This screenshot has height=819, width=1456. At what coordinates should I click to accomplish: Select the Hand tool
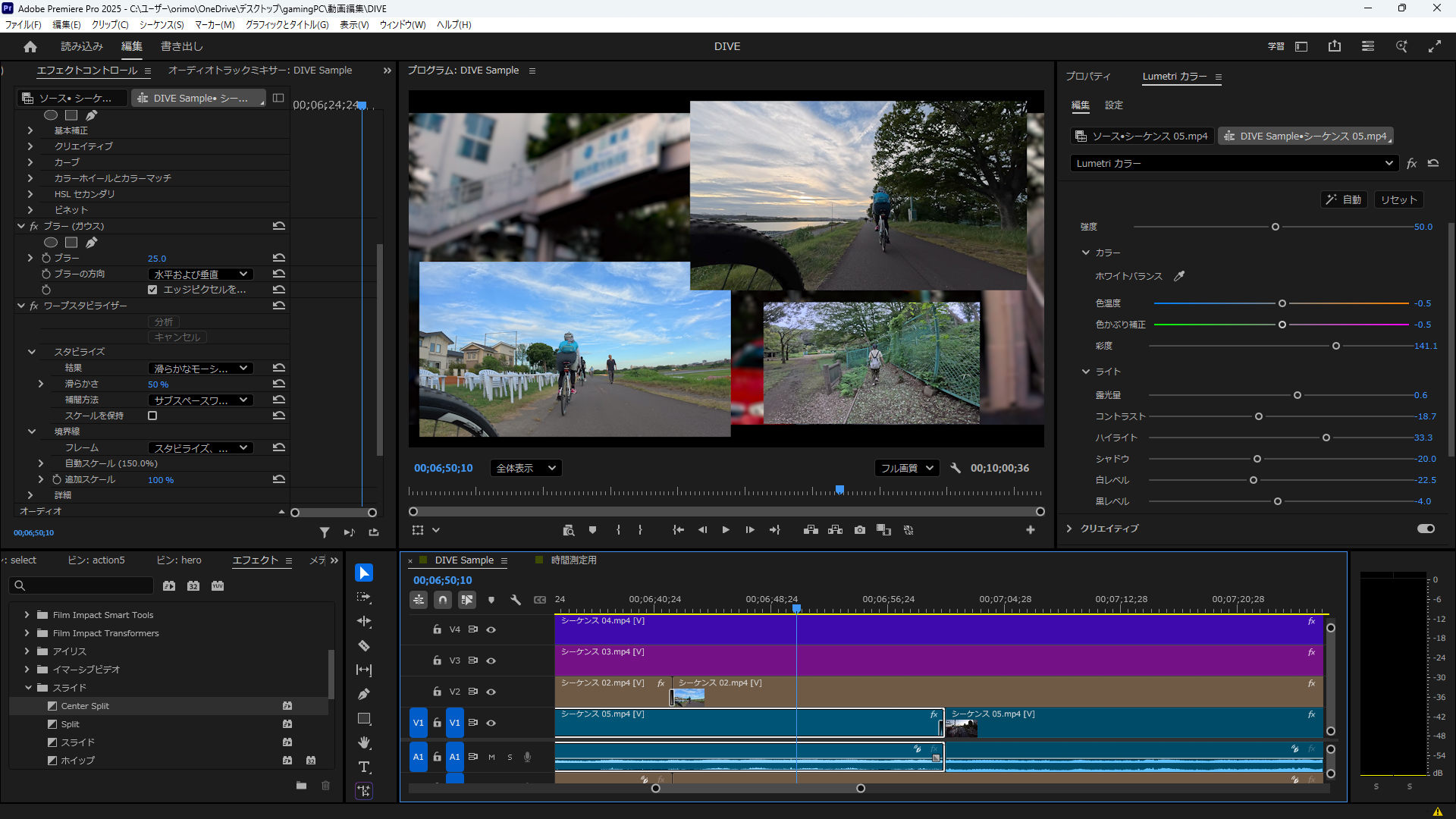(x=364, y=743)
